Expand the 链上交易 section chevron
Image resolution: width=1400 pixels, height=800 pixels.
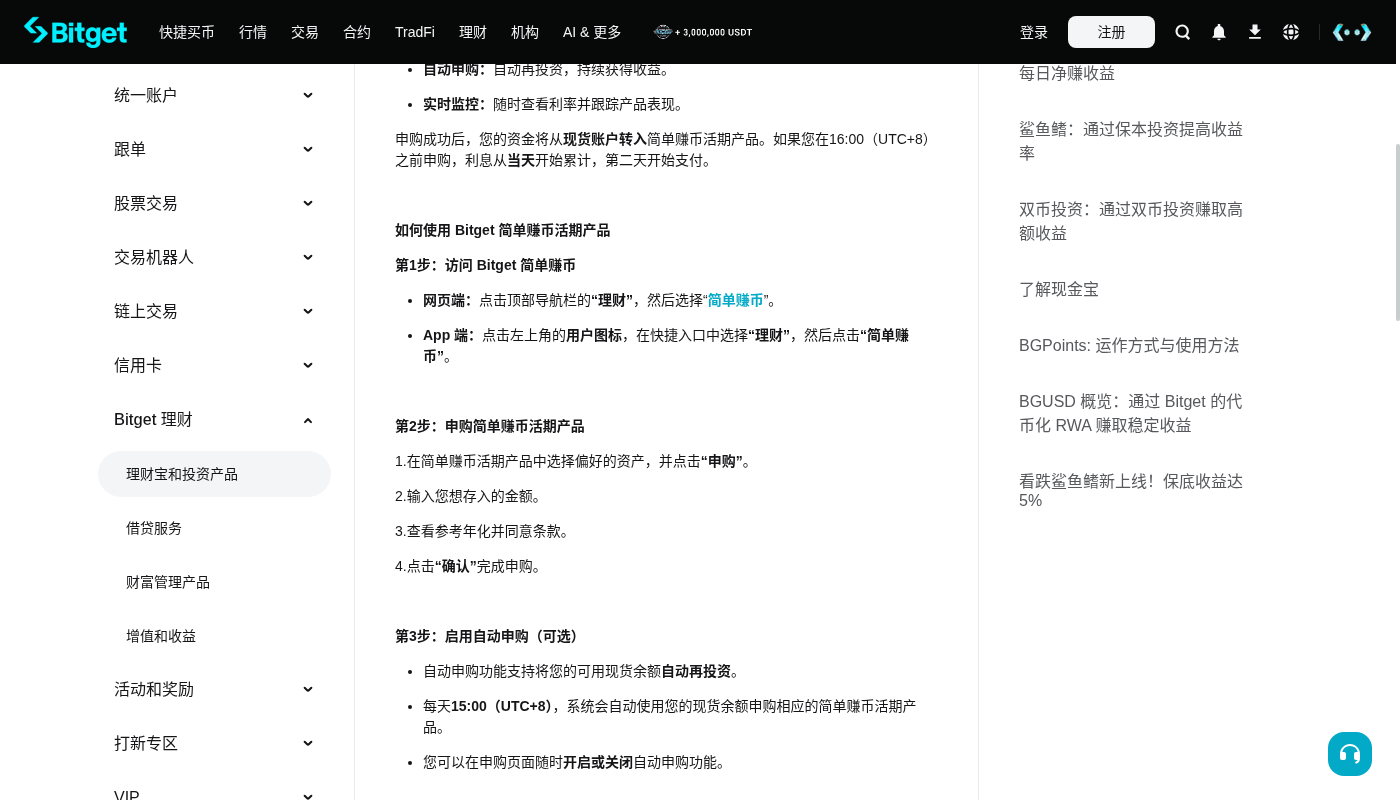tap(308, 311)
